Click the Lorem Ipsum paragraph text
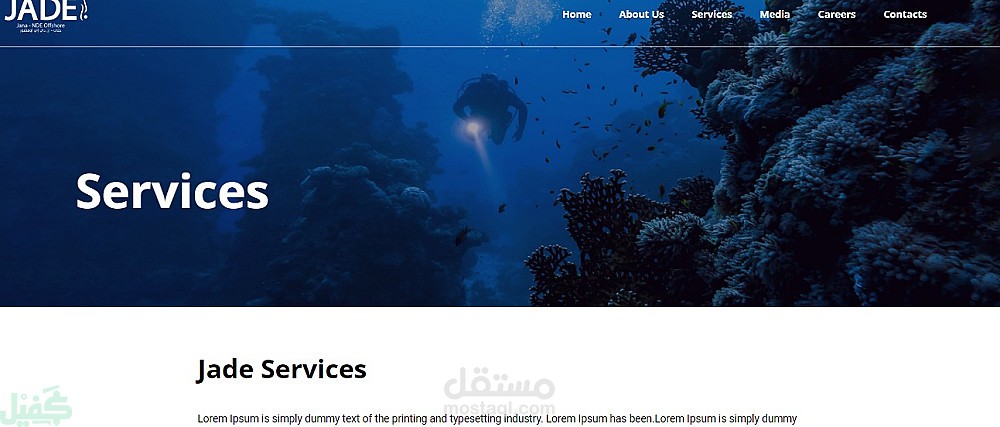 coord(497,419)
